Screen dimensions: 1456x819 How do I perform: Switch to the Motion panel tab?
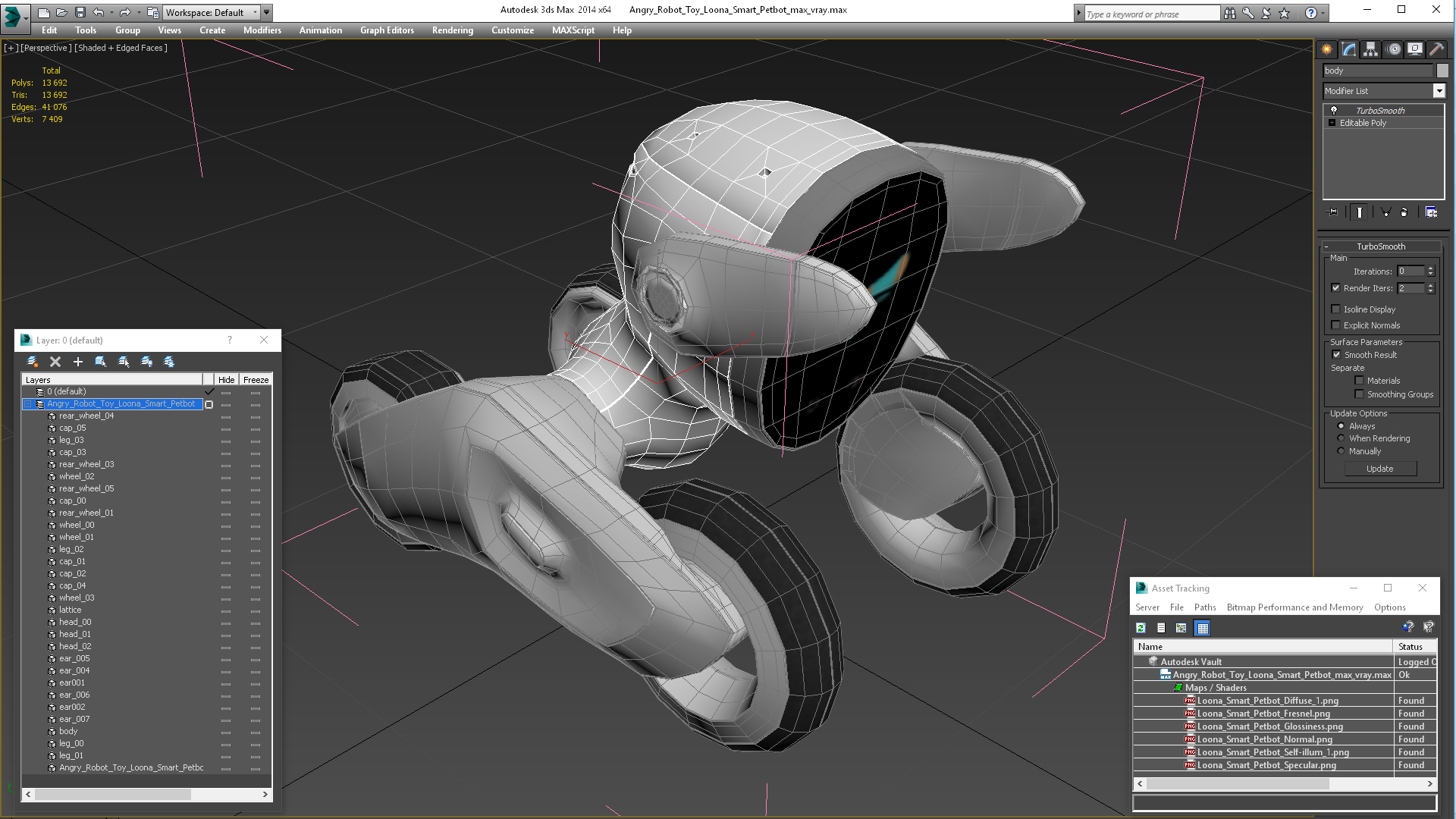point(1393,49)
